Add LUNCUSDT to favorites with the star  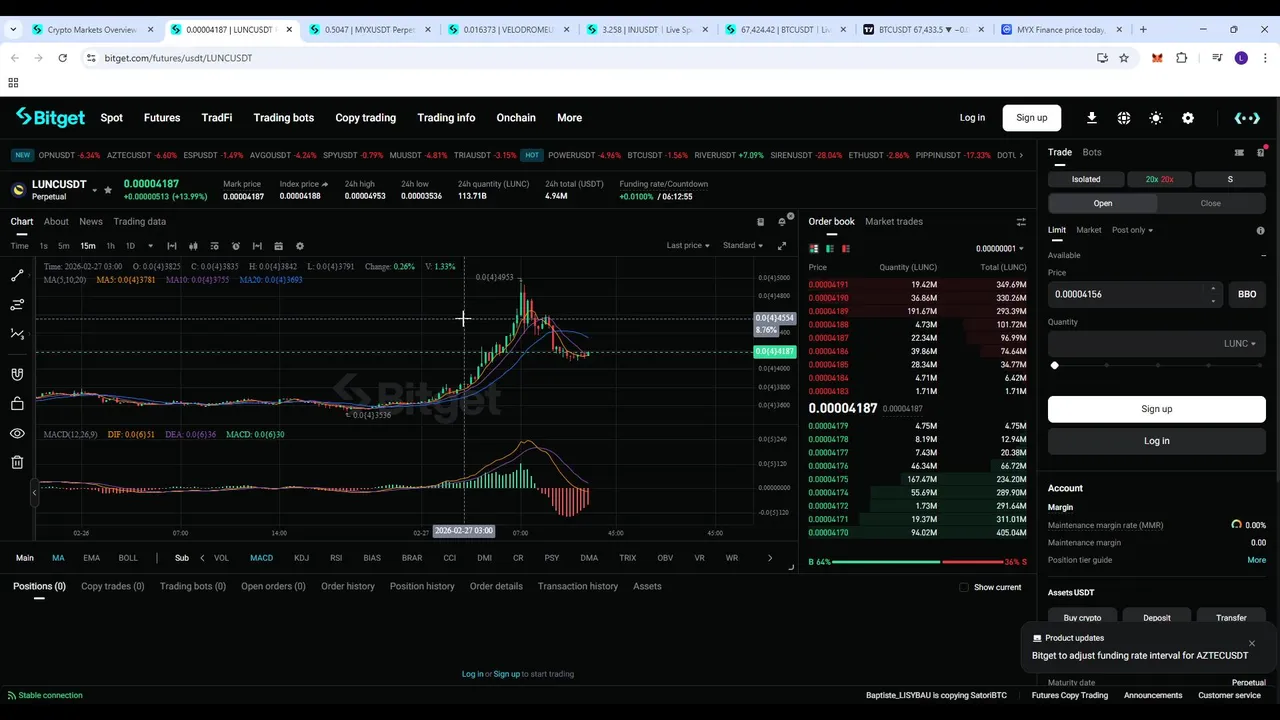(108, 190)
